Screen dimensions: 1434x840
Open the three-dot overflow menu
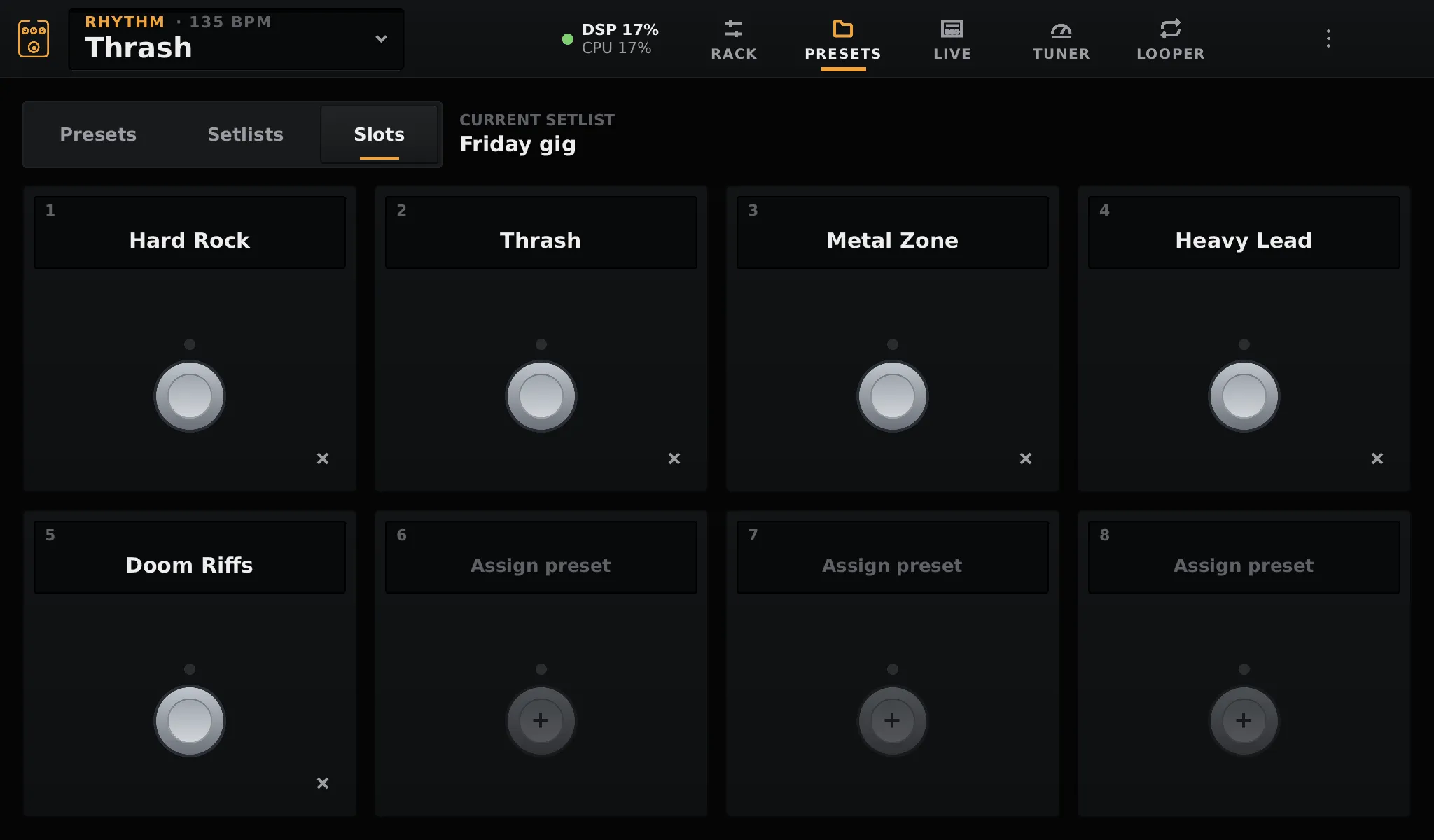coord(1328,38)
